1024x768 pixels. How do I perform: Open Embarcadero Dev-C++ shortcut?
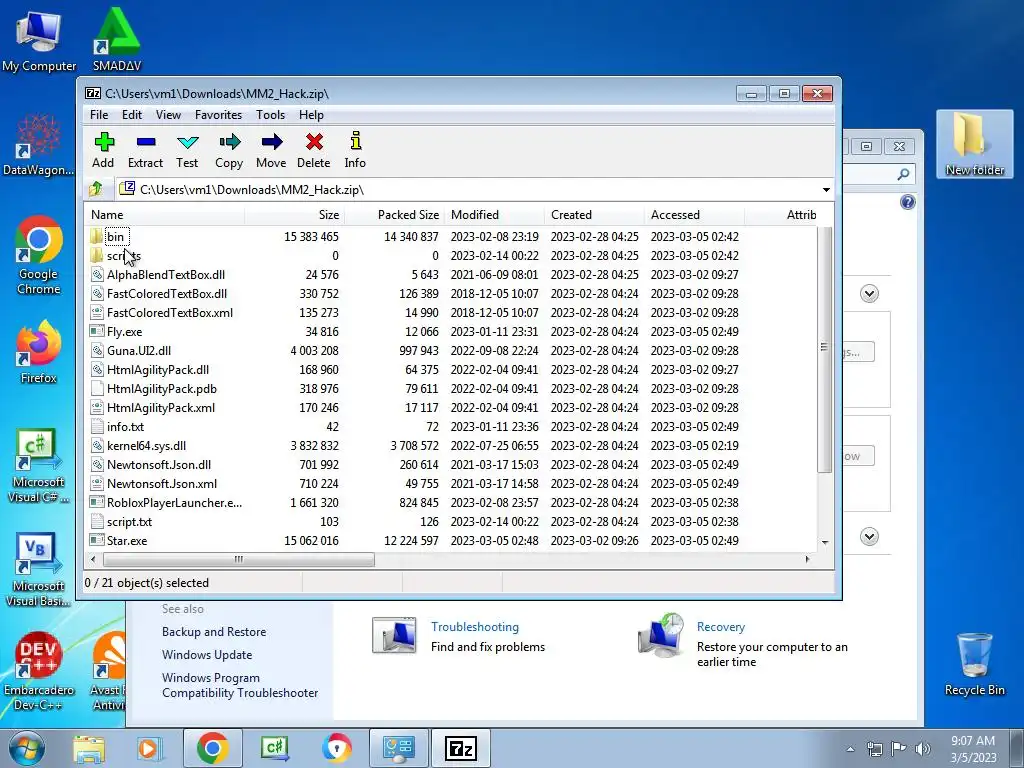pyautogui.click(x=39, y=671)
